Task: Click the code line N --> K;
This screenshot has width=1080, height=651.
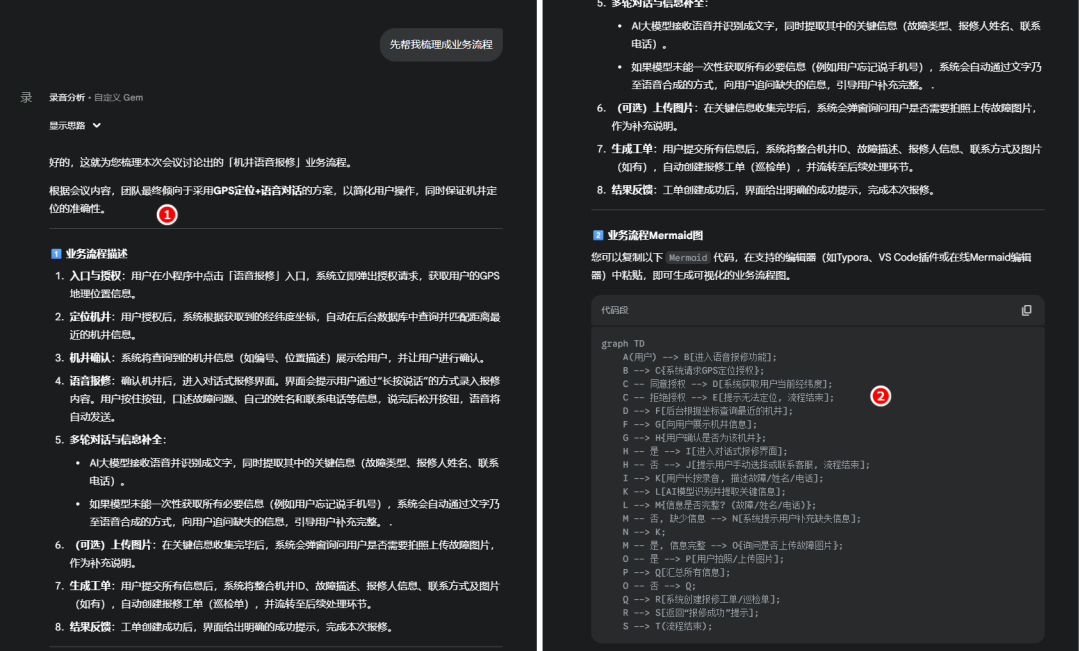Action: point(645,532)
